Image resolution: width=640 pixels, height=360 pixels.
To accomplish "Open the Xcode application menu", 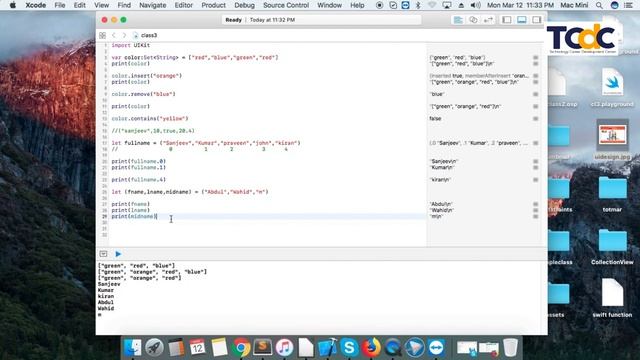I will pyautogui.click(x=36, y=5).
